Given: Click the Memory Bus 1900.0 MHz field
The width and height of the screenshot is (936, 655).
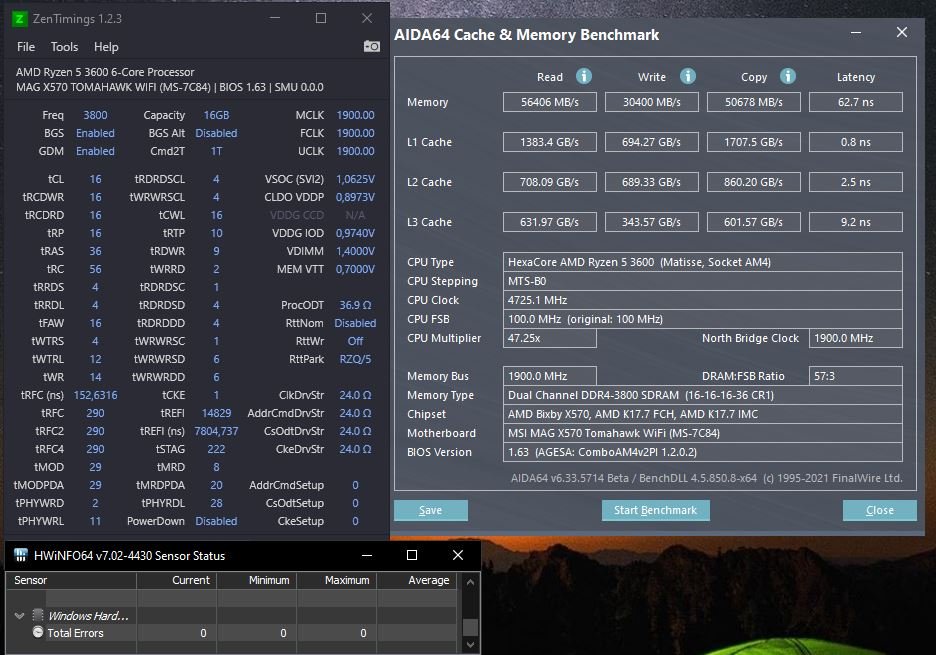Looking at the screenshot, I should pos(550,376).
